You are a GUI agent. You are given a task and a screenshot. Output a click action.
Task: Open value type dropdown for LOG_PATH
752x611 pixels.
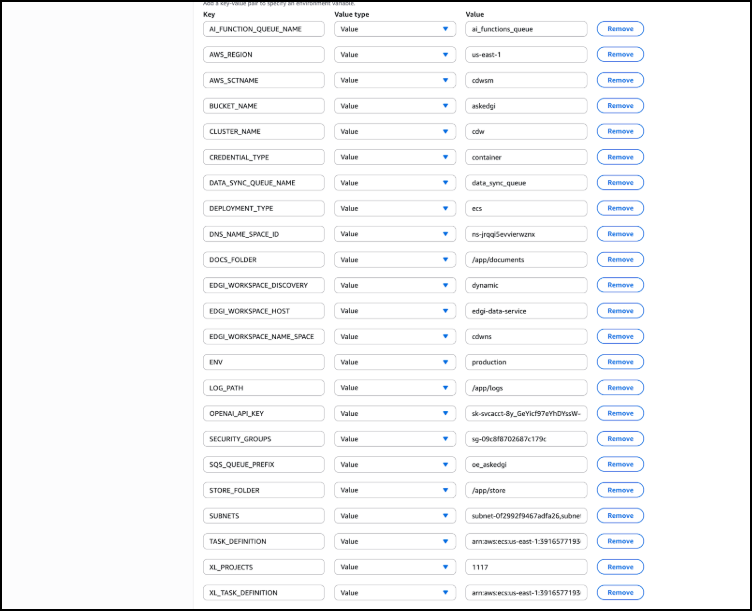click(395, 388)
